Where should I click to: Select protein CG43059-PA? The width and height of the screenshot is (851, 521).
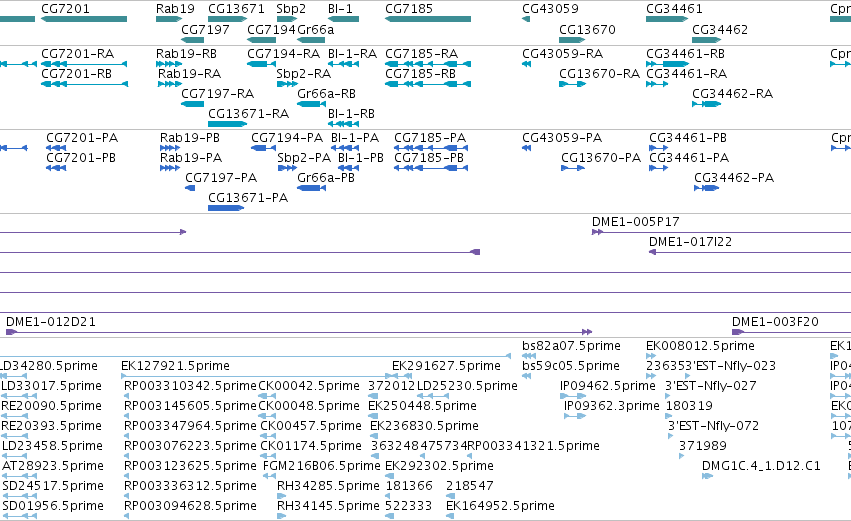click(526, 148)
